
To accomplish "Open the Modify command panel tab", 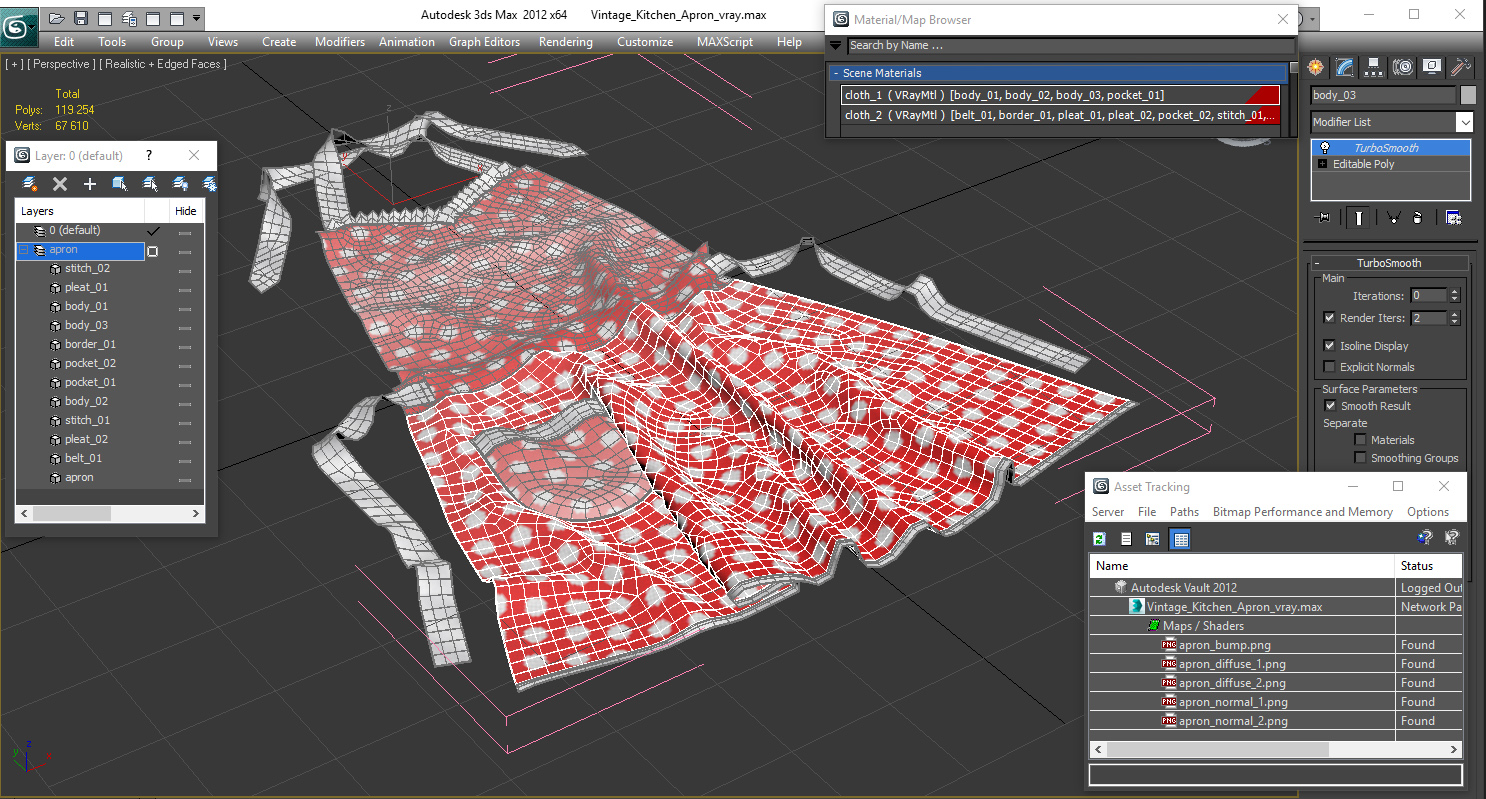I will coord(1345,67).
